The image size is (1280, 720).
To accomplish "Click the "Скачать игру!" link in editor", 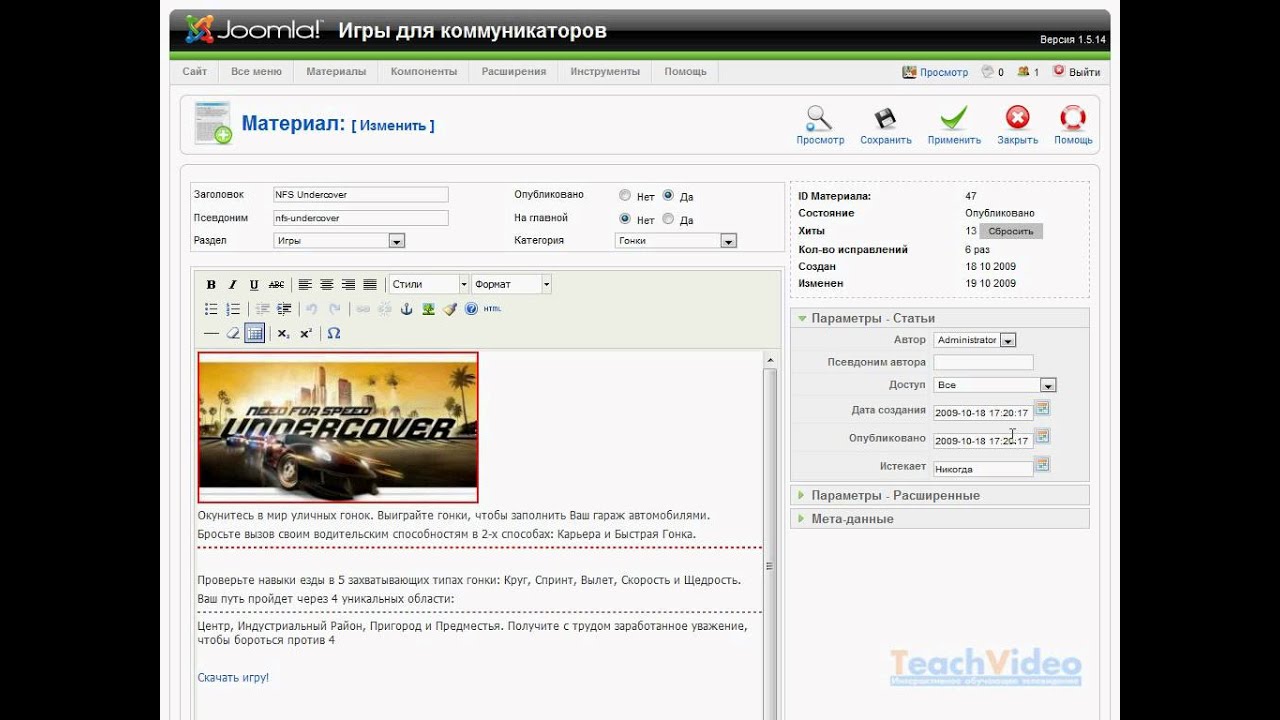I will click(233, 677).
